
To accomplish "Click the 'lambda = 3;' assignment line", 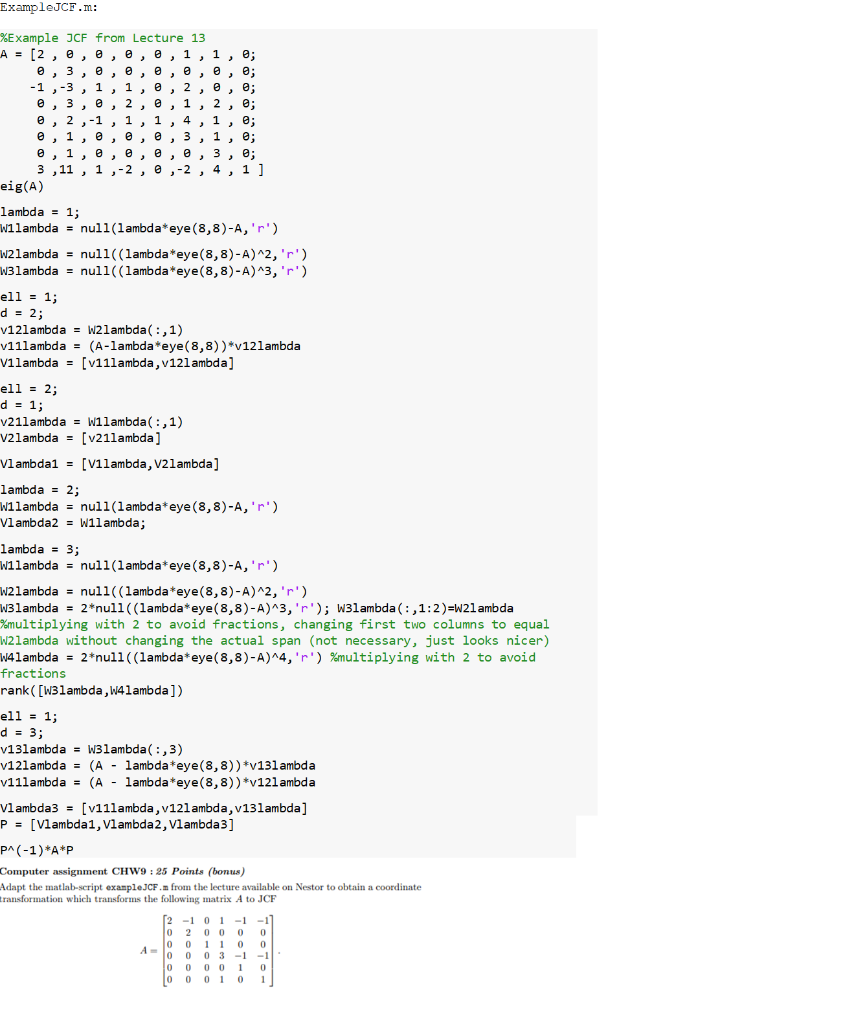I will point(37,548).
